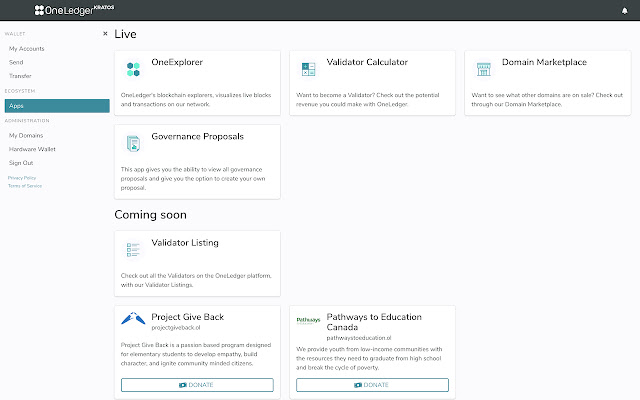The image size is (640, 400).
Task: Click the OneLedger Kratos logo
Action: (74, 10)
